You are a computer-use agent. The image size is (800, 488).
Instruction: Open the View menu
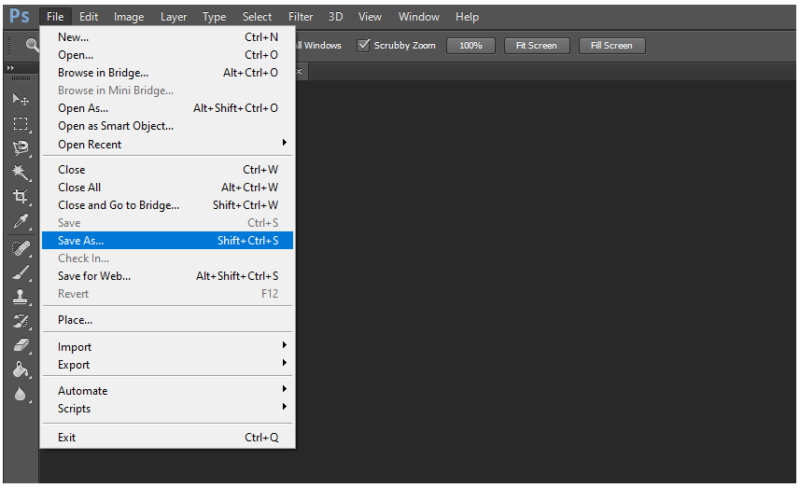(x=369, y=17)
